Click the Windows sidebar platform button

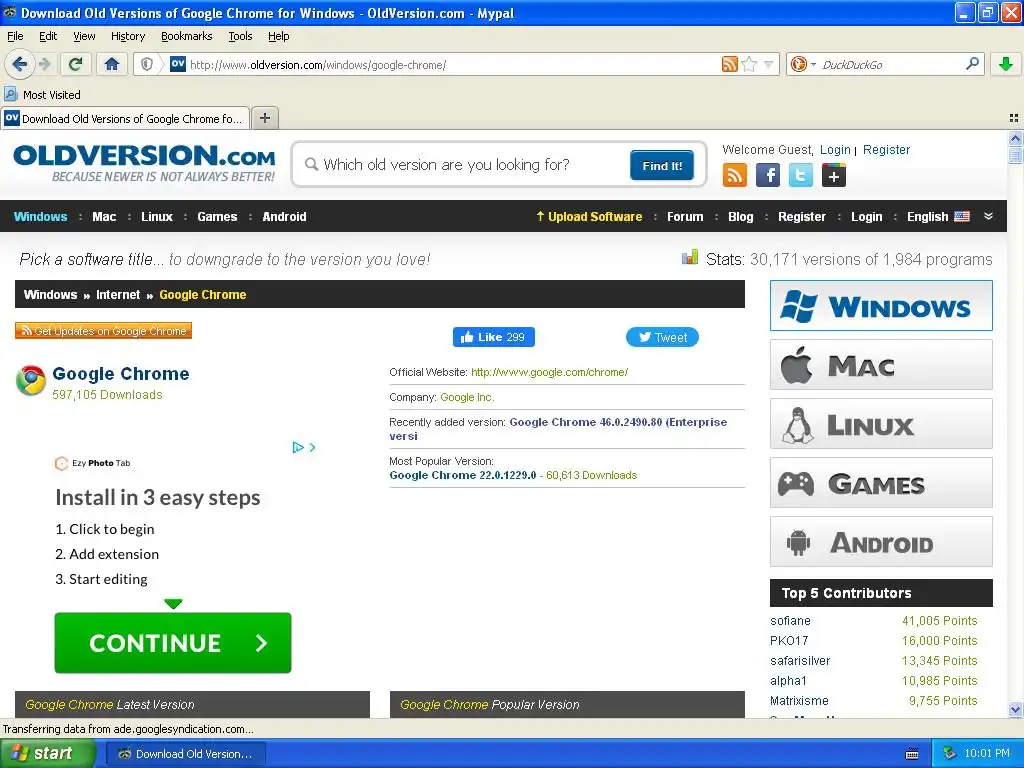pyautogui.click(x=881, y=306)
